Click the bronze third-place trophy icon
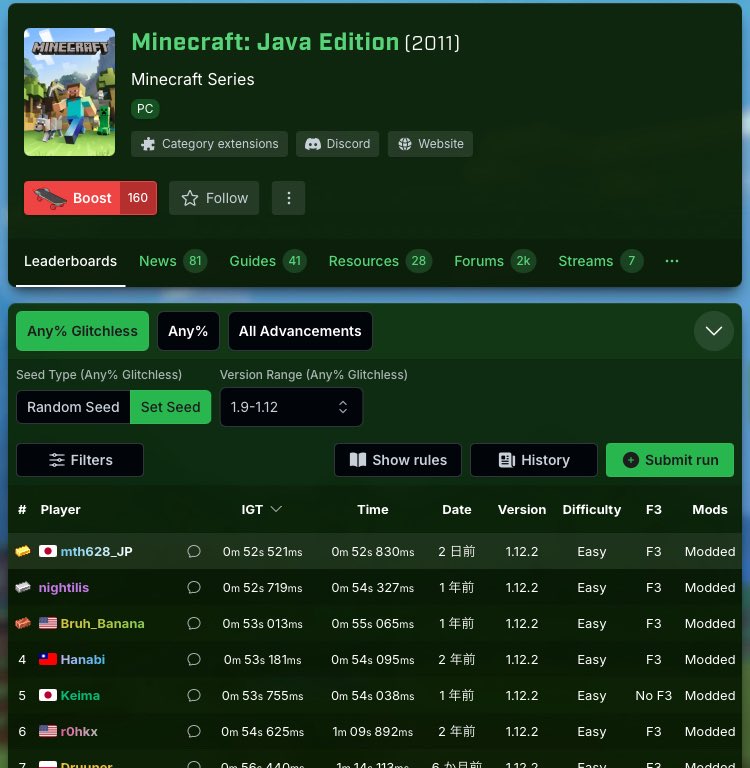The width and height of the screenshot is (750, 768). [23, 624]
